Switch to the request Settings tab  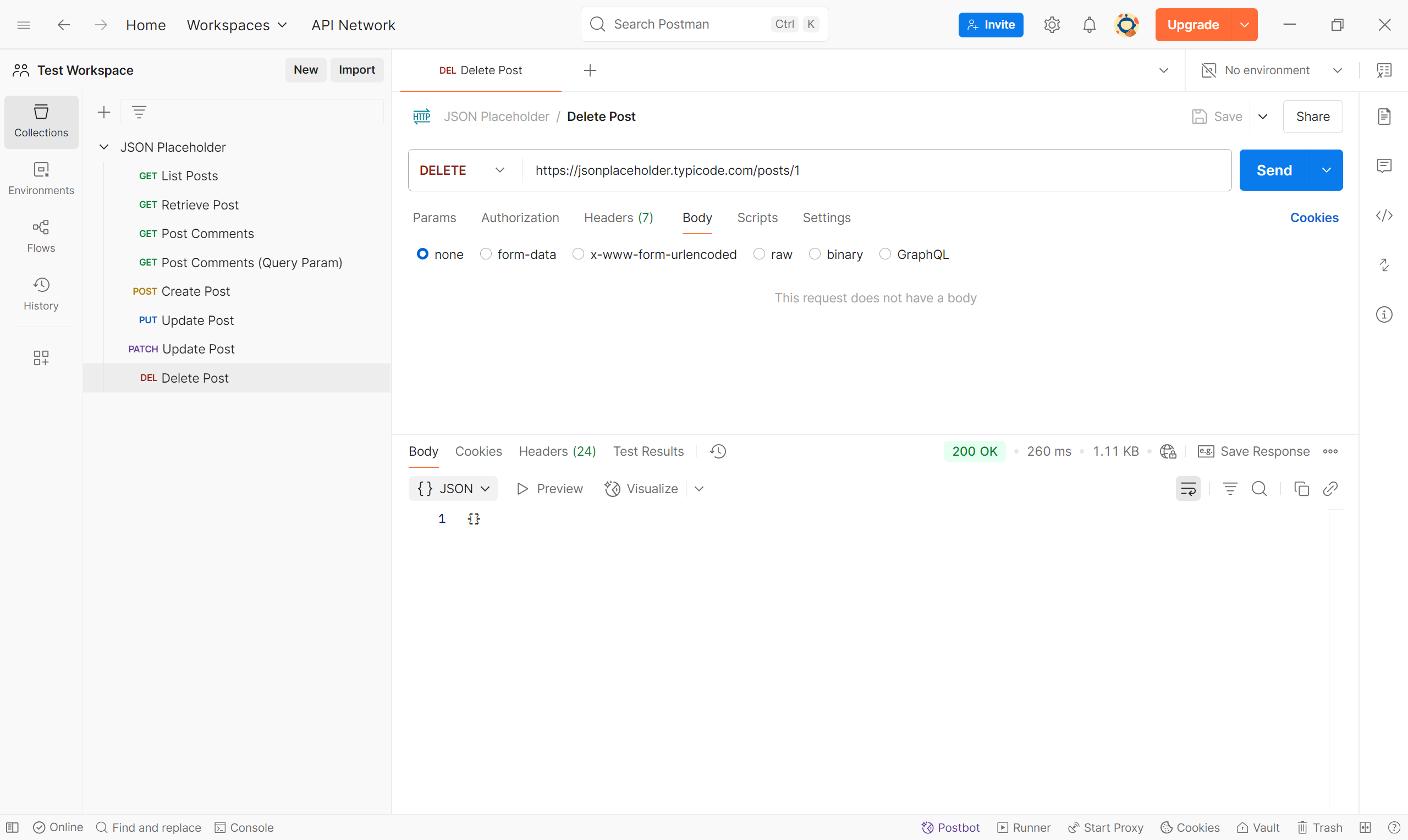click(826, 218)
